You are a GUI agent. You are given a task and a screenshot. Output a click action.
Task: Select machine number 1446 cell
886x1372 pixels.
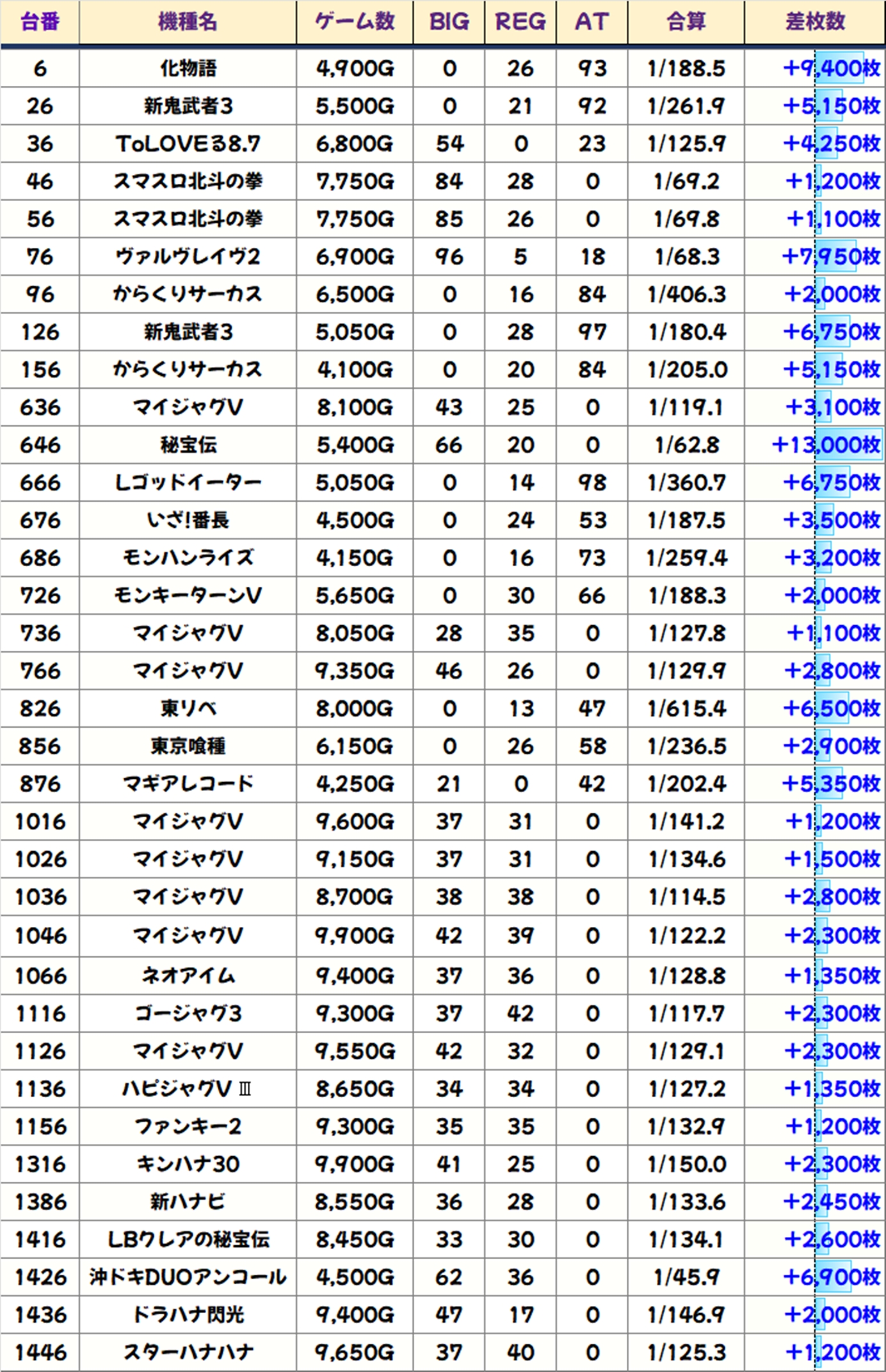(40, 1352)
